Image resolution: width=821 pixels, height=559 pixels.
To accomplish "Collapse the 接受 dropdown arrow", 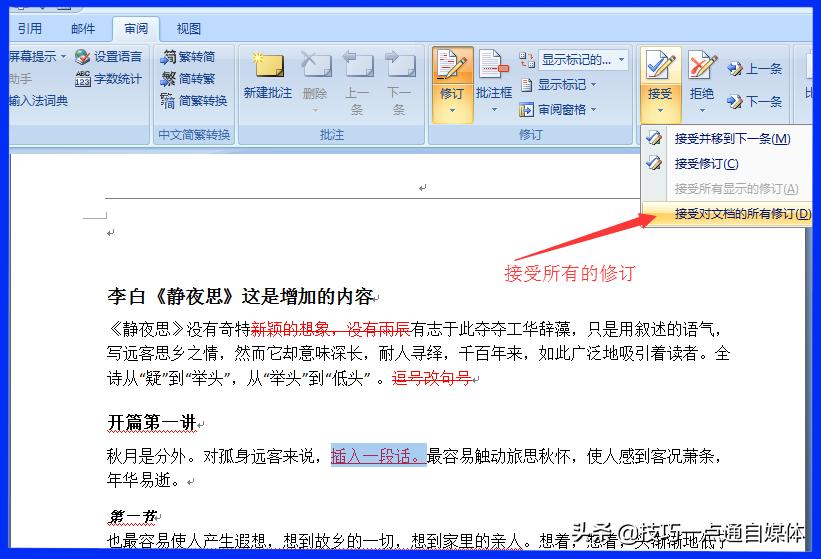I will (x=660, y=110).
